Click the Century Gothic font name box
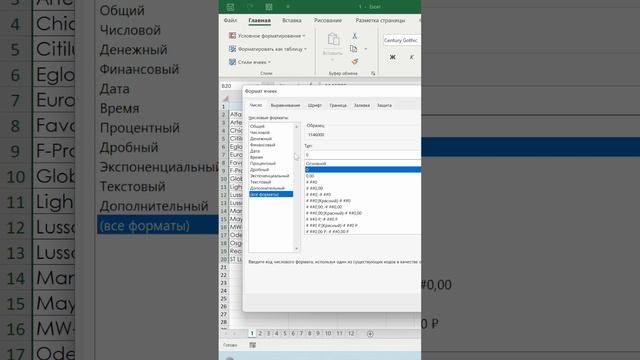 (x=402, y=40)
